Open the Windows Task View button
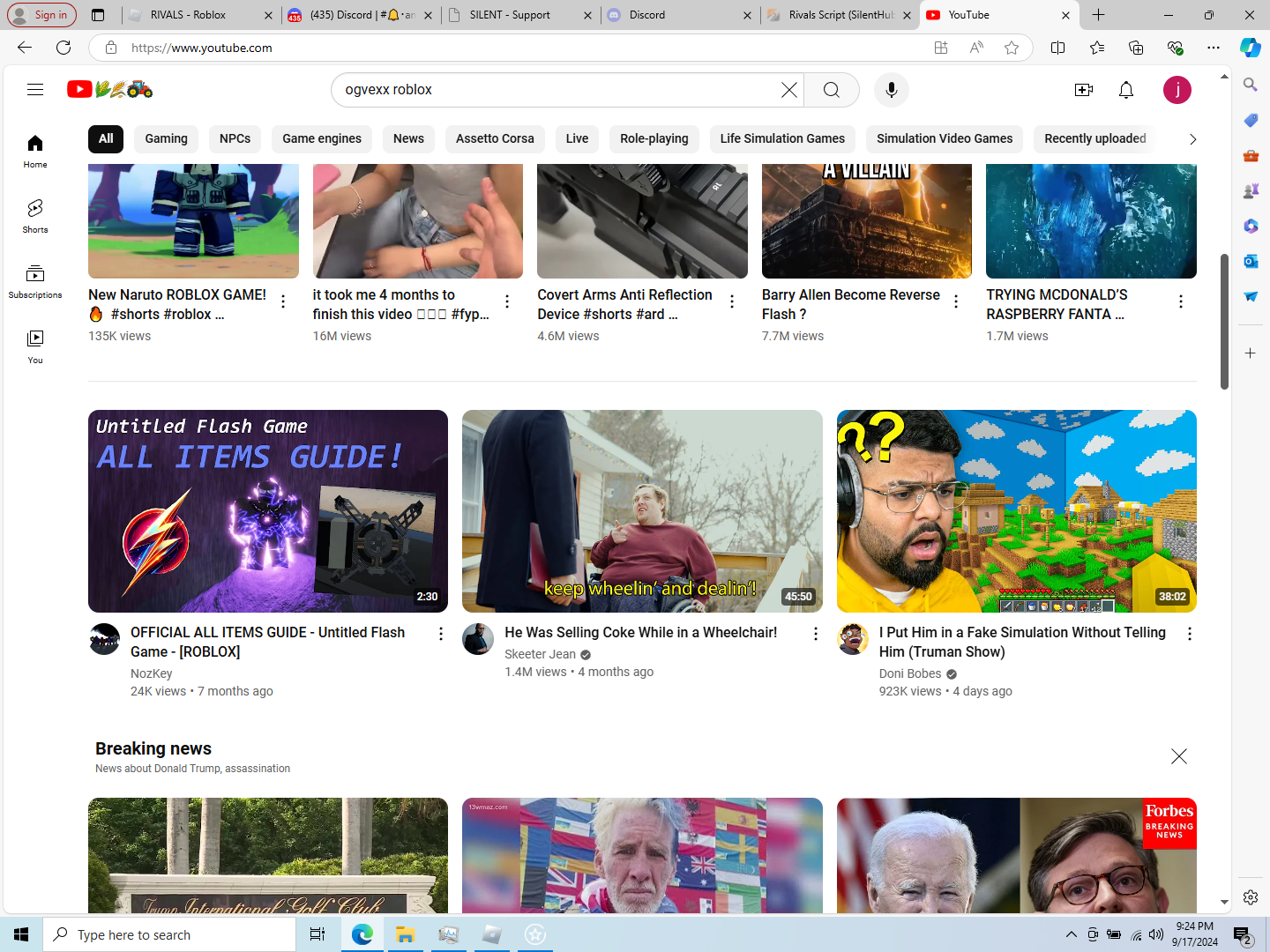Image resolution: width=1270 pixels, height=952 pixels. pyautogui.click(x=317, y=934)
